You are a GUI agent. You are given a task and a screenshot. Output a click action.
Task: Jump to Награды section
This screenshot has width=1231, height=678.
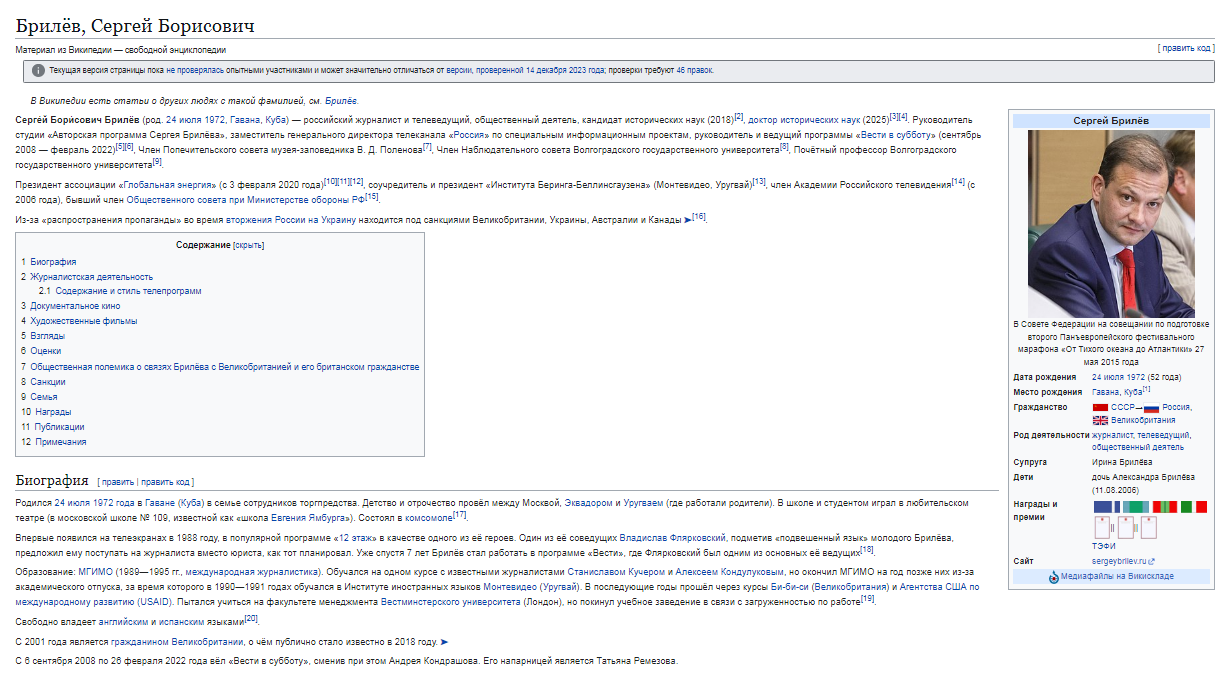tap(45, 412)
